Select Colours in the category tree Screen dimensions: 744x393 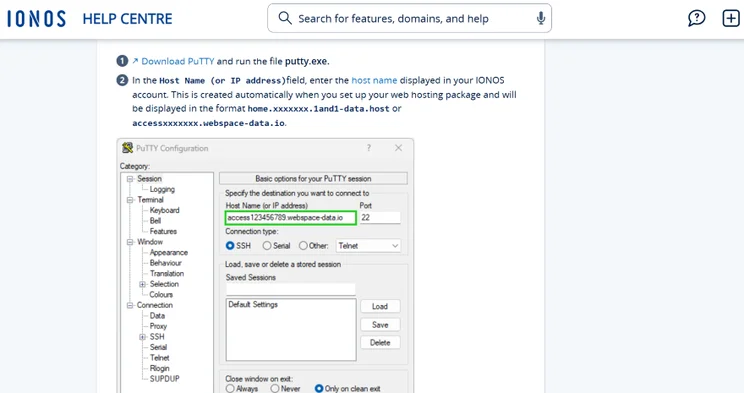coord(161,294)
